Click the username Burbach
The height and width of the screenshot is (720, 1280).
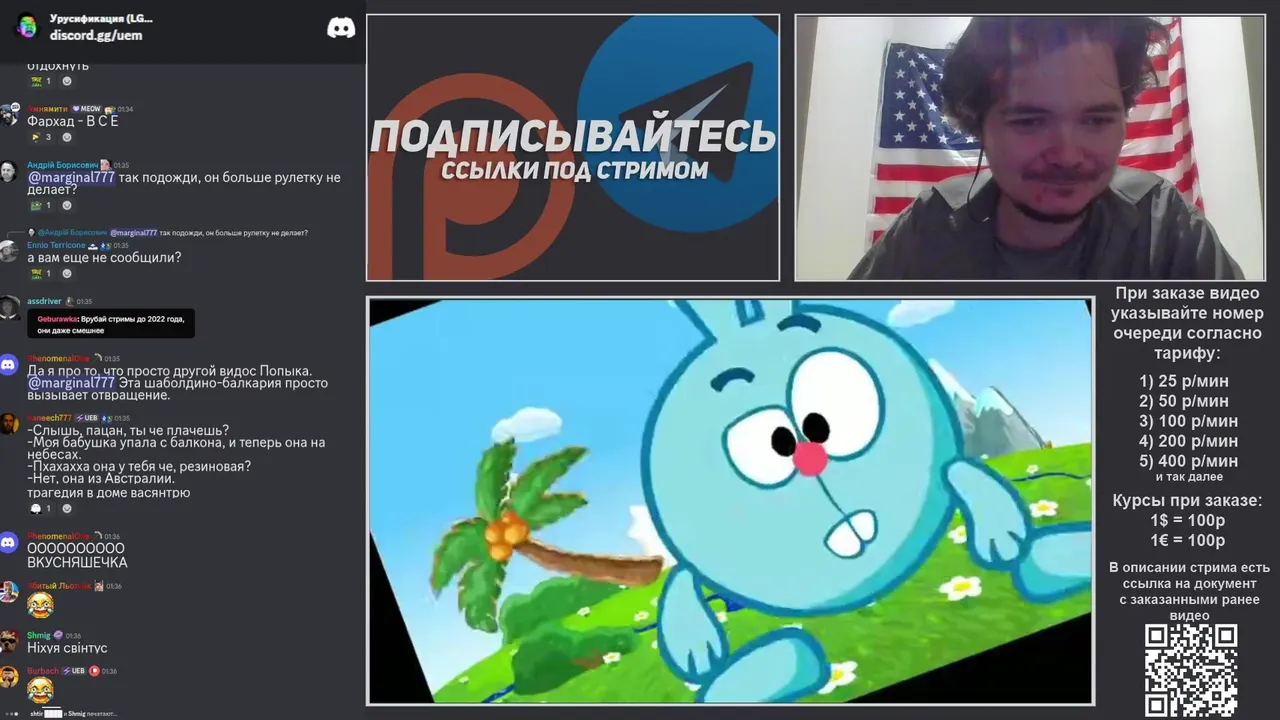(x=43, y=671)
